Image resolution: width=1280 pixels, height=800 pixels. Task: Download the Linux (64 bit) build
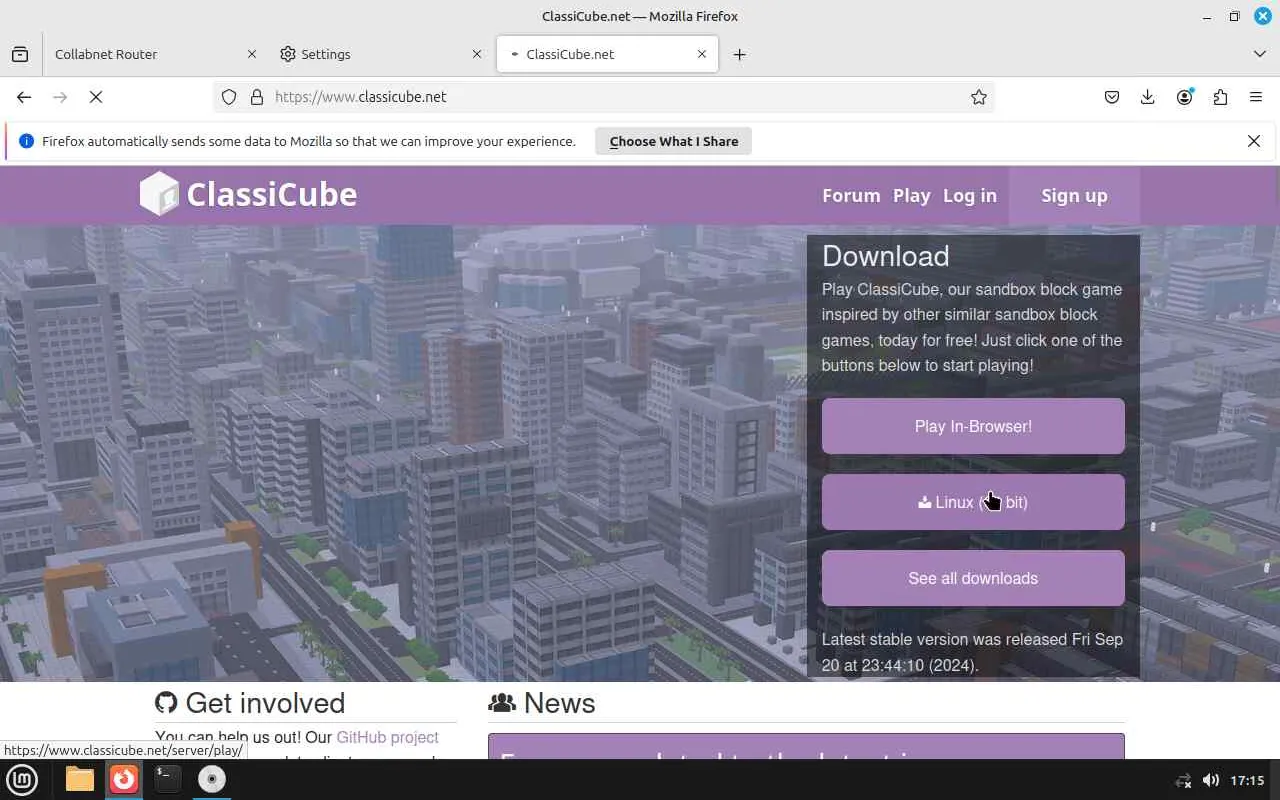click(973, 502)
